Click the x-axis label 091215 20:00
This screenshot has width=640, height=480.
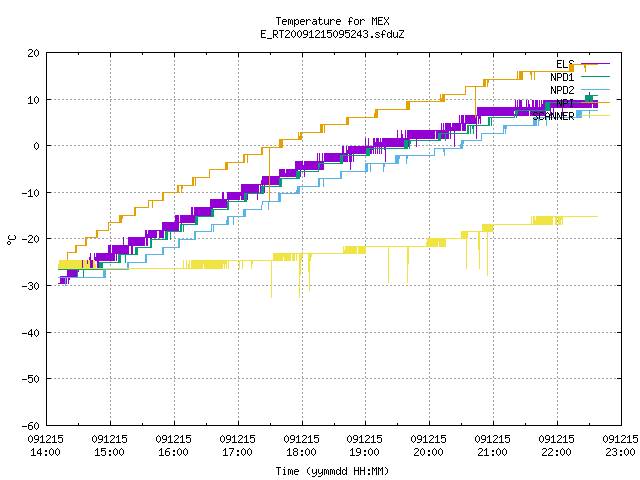(429, 446)
